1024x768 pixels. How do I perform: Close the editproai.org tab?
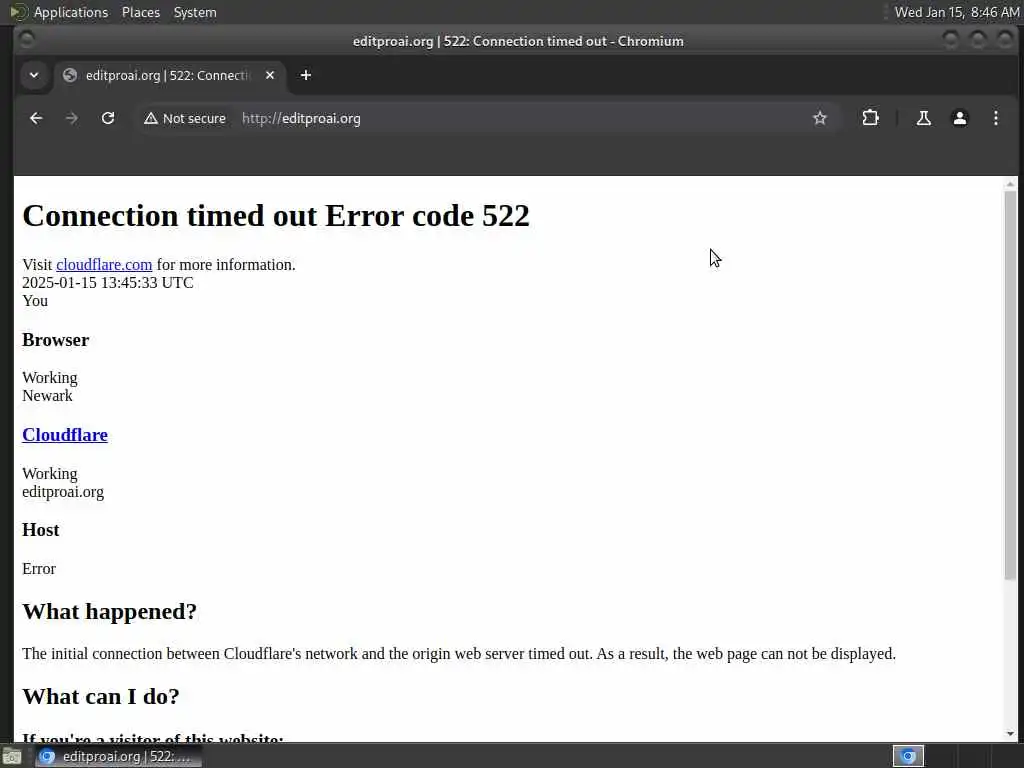pos(270,75)
